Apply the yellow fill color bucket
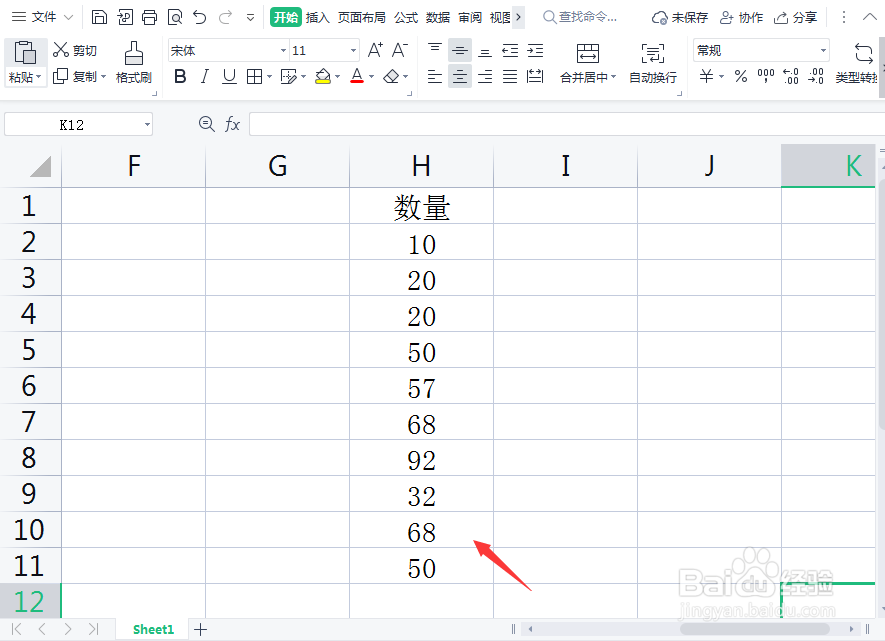Image resolution: width=885 pixels, height=641 pixels. (x=323, y=76)
